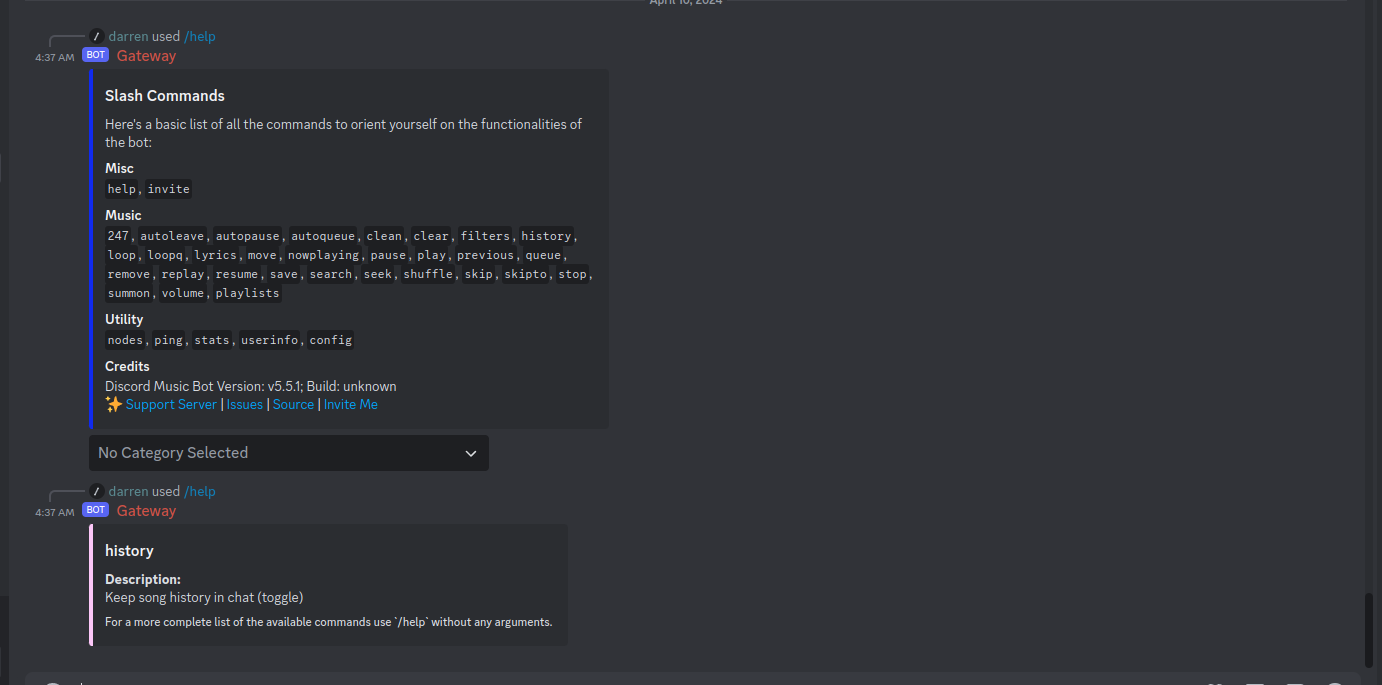Click the "autoqueue" command tag
This screenshot has width=1382, height=685.
(x=323, y=236)
